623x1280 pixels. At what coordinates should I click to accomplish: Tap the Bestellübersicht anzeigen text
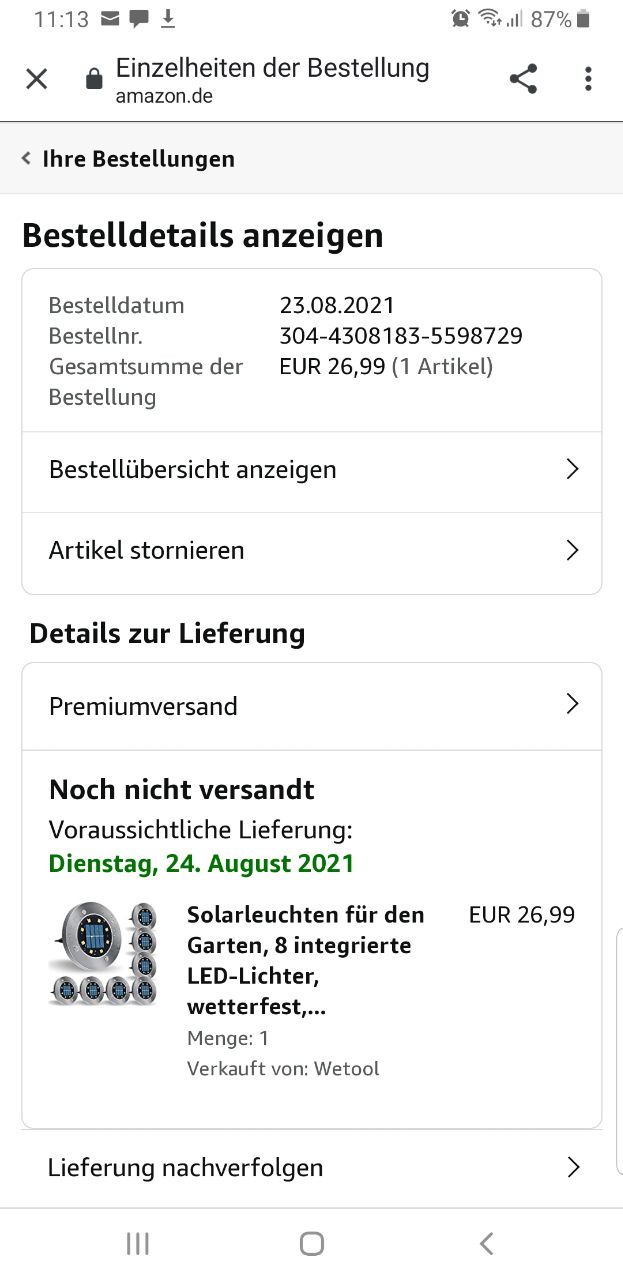pos(193,469)
